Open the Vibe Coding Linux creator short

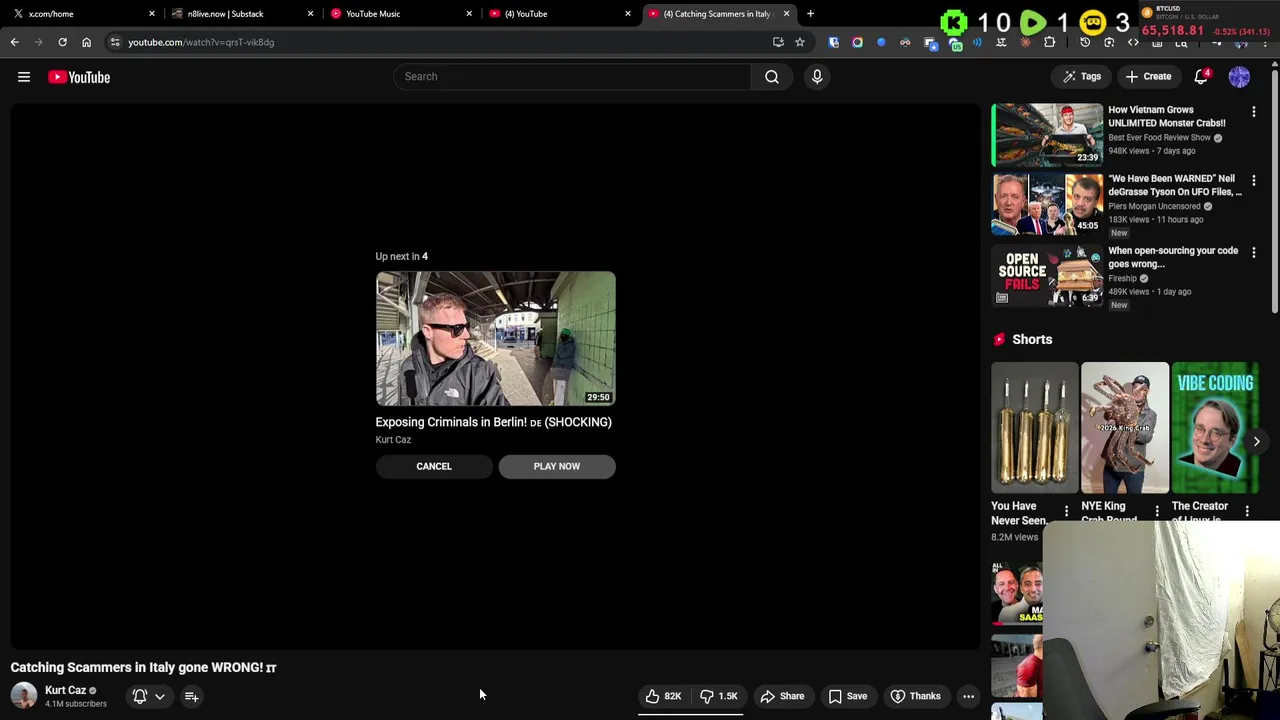(1215, 428)
